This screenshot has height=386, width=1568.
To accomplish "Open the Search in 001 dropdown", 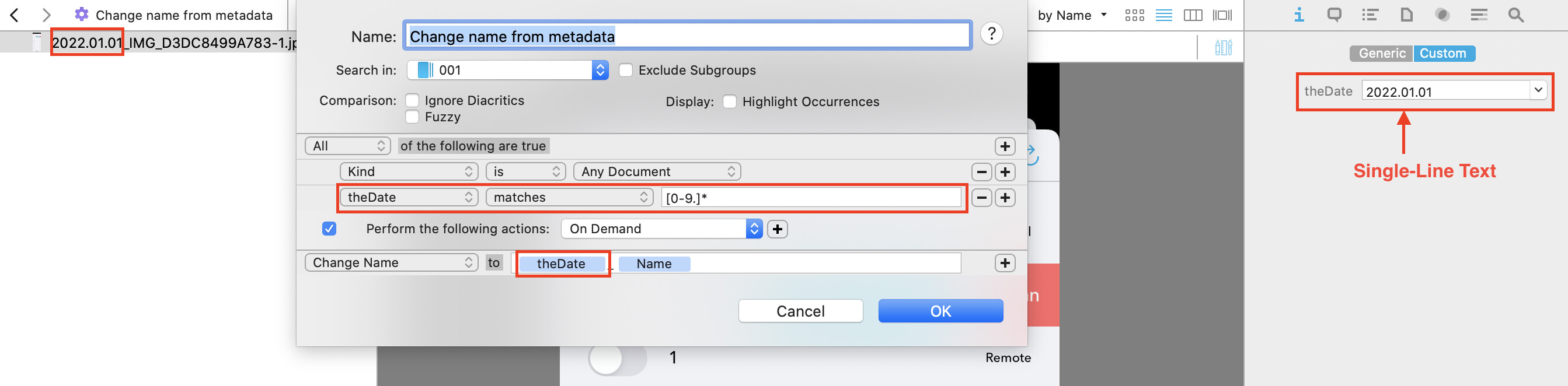I will tap(508, 70).
